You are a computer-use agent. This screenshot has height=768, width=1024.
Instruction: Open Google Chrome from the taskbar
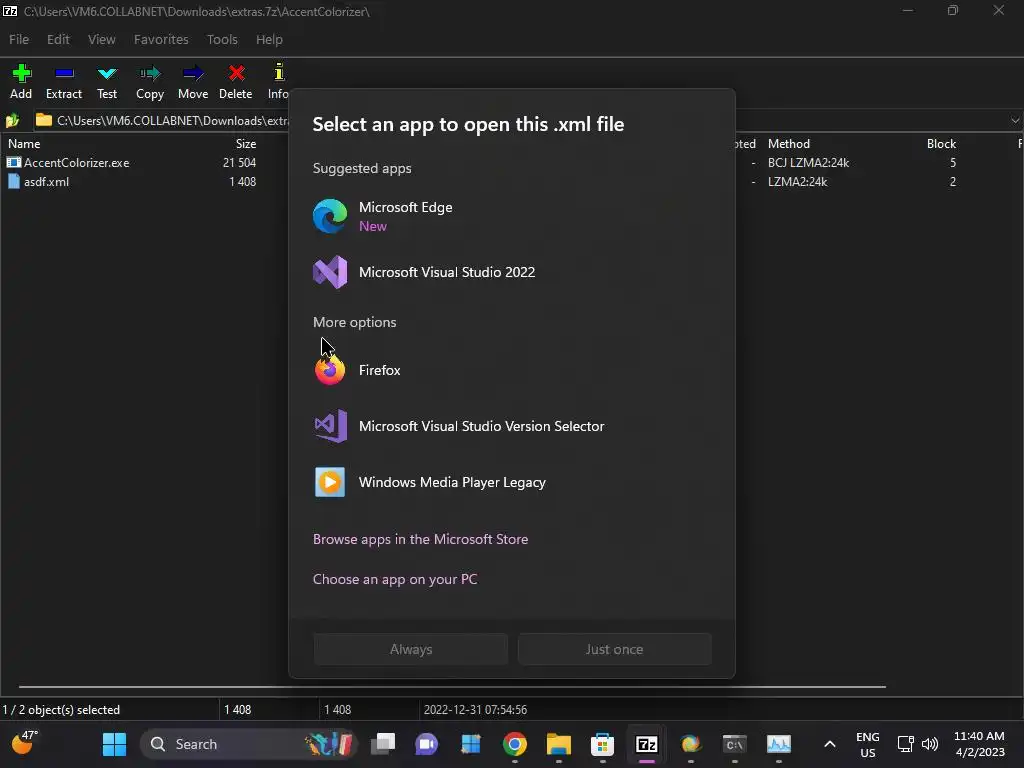[515, 744]
